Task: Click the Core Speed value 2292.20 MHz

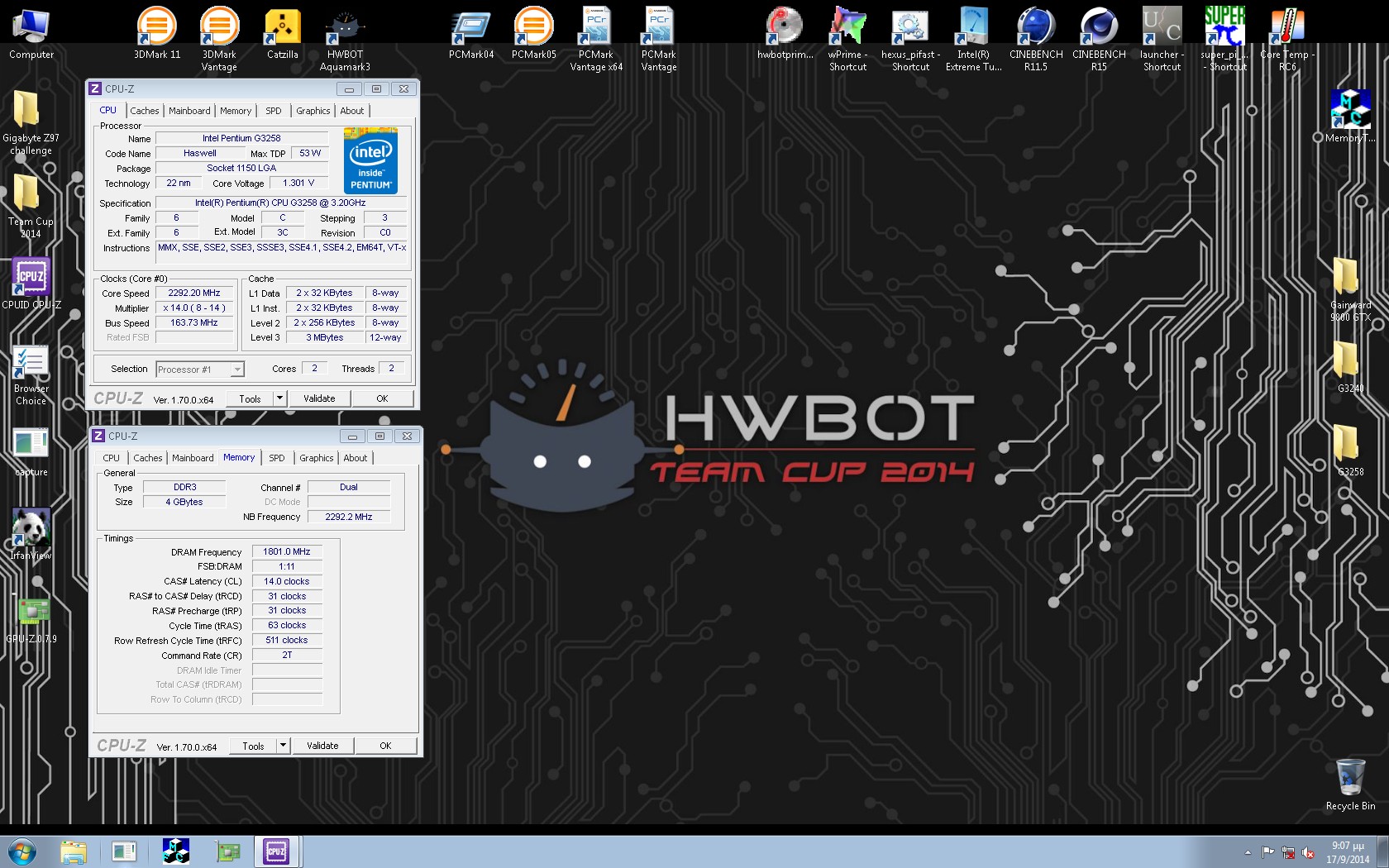Action: (x=194, y=293)
